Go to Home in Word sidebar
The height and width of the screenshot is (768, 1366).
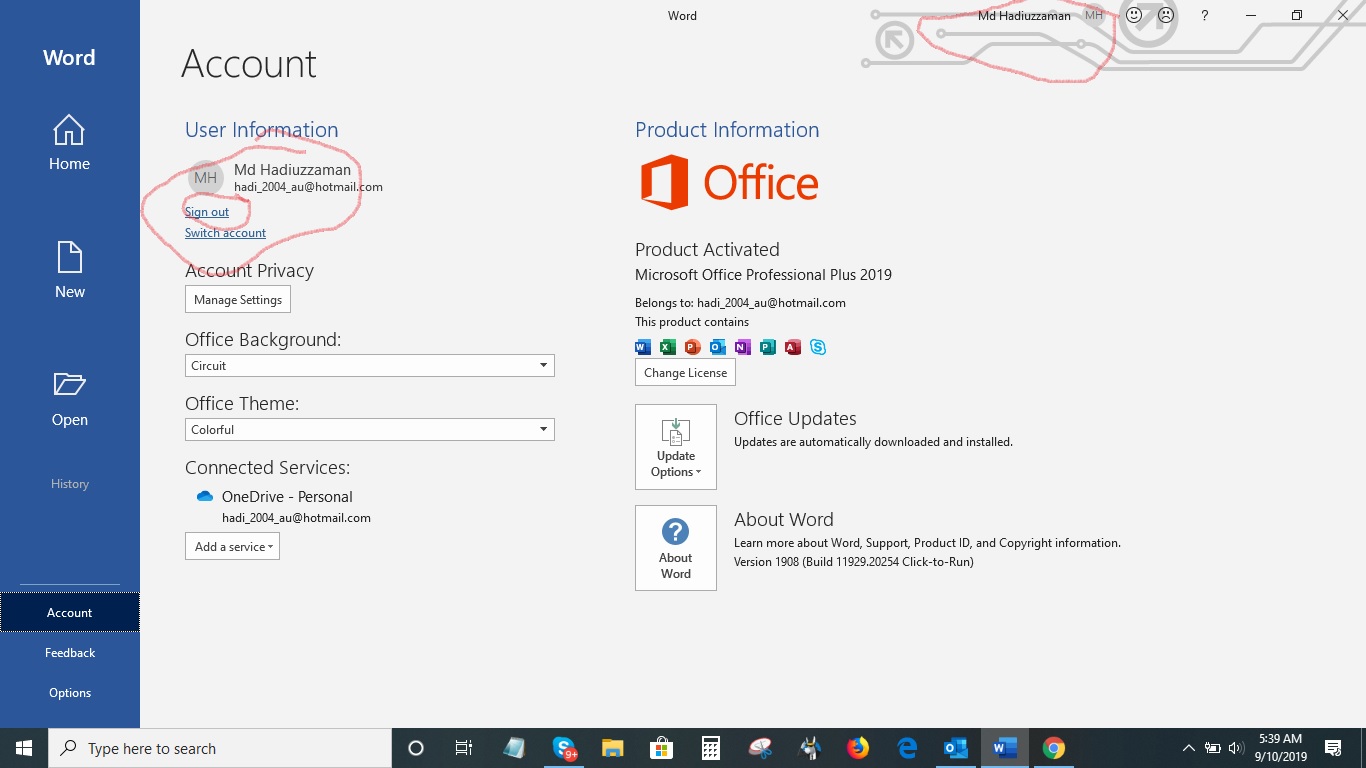69,143
